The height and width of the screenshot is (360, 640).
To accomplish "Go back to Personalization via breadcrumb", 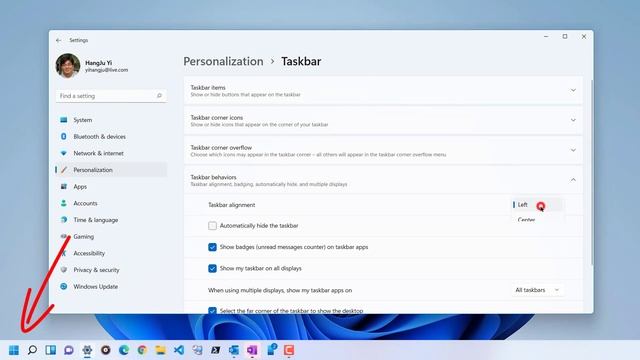I will [223, 61].
